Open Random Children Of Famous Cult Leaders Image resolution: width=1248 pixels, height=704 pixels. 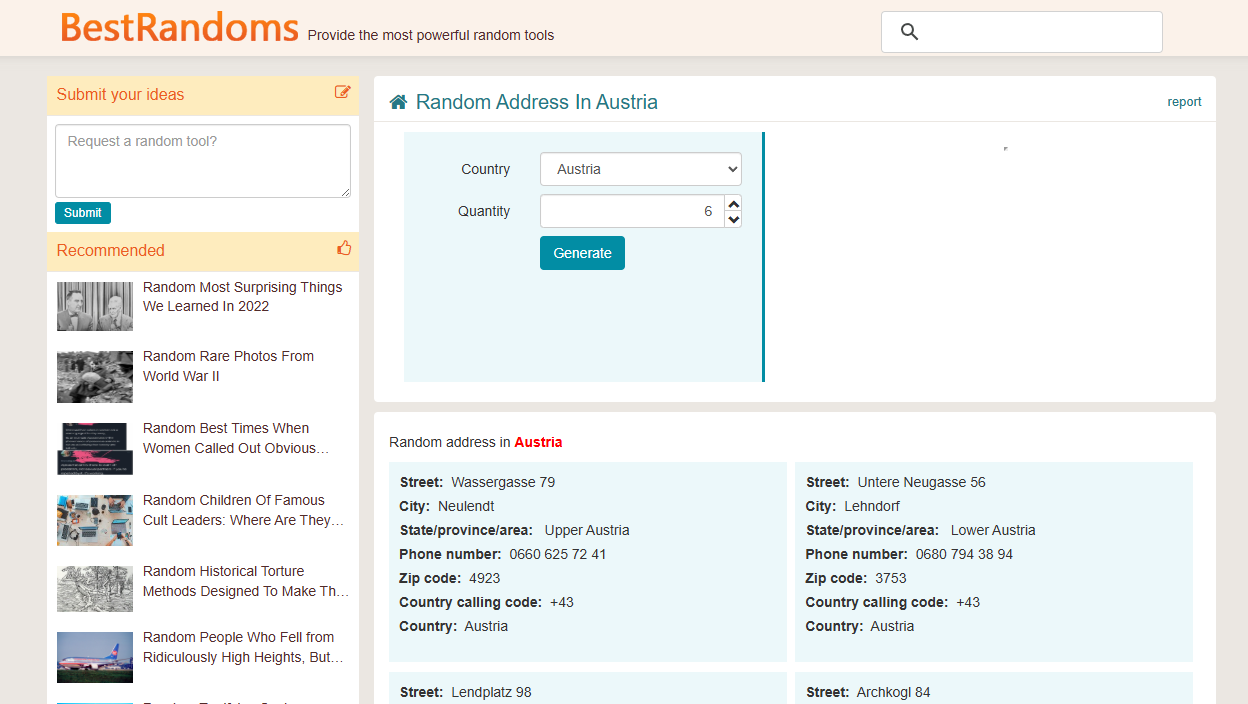[243, 510]
